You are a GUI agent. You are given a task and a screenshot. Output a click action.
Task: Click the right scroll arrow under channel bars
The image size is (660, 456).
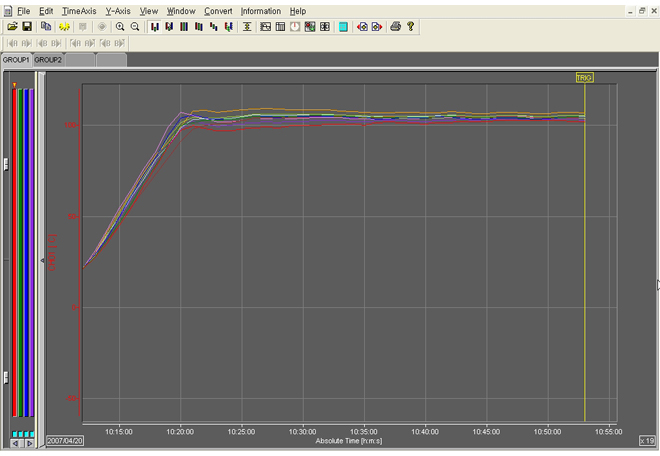(30, 442)
